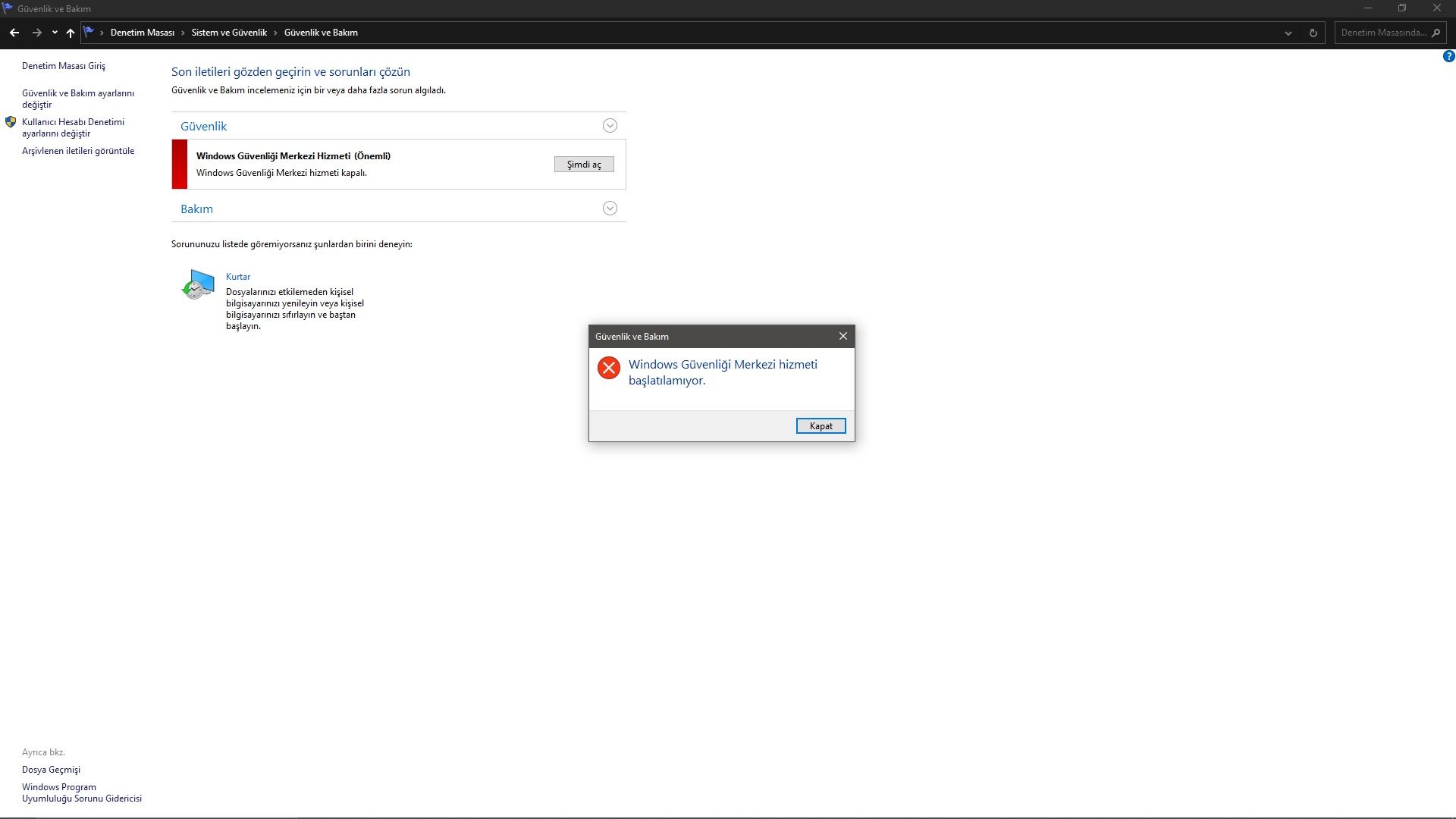Select Denetim Masası breadcrumb item
Viewport: 1456px width, 819px height.
[142, 33]
